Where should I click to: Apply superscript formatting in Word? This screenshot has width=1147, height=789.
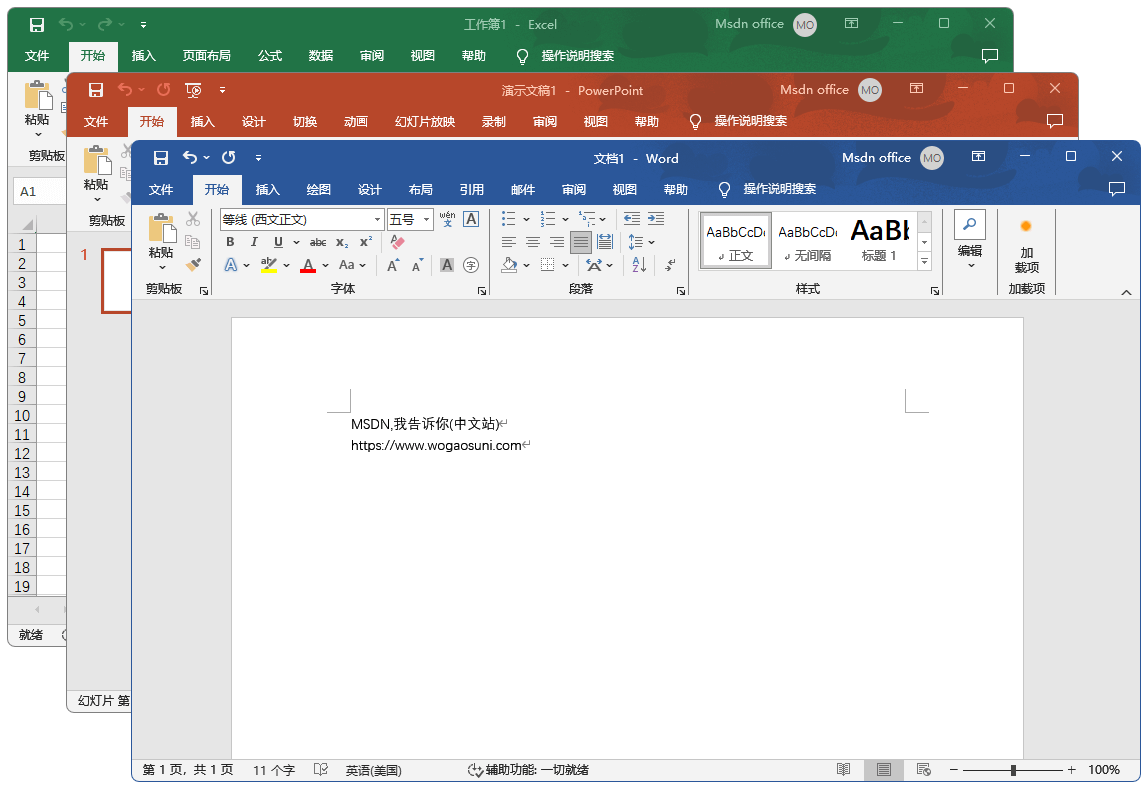pyautogui.click(x=366, y=242)
